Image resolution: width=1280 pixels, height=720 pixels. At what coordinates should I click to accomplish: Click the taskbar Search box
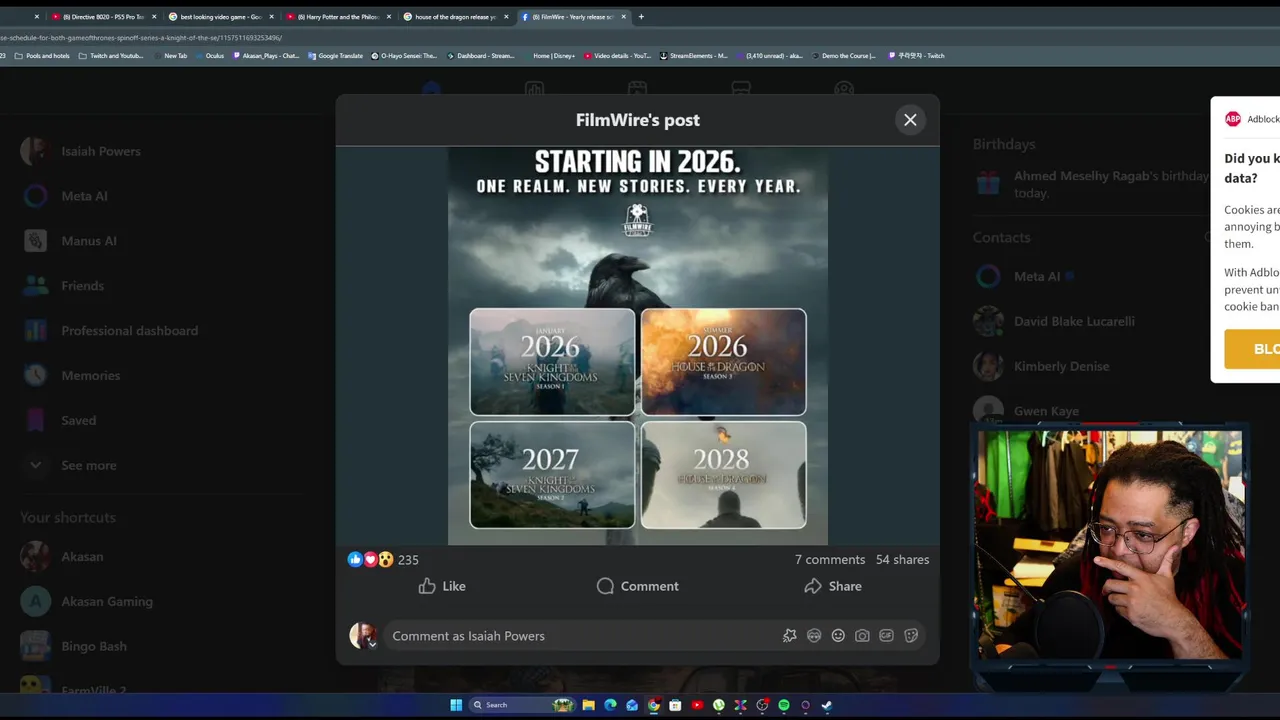click(522, 705)
